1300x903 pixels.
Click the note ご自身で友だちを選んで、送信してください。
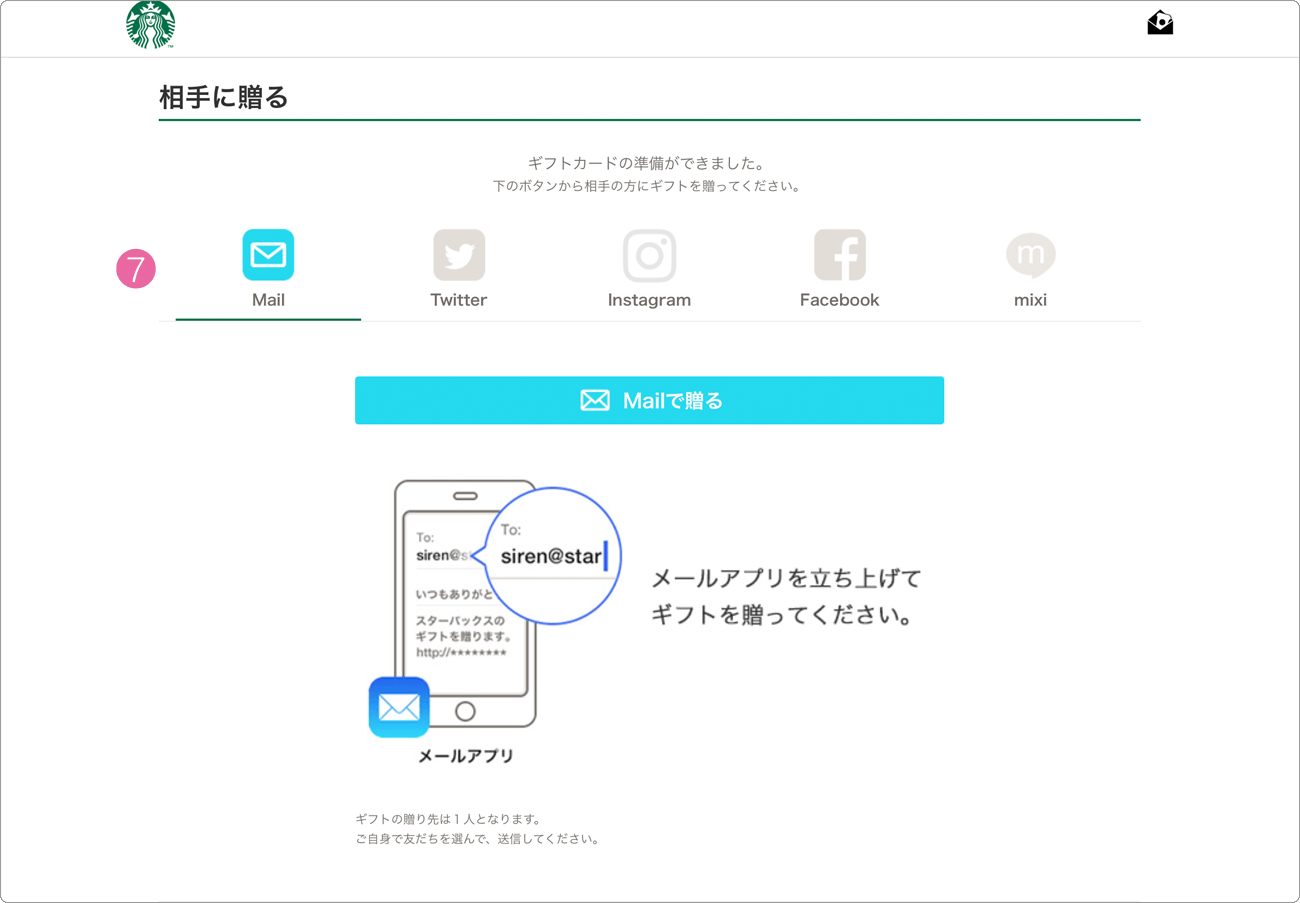[x=479, y=839]
